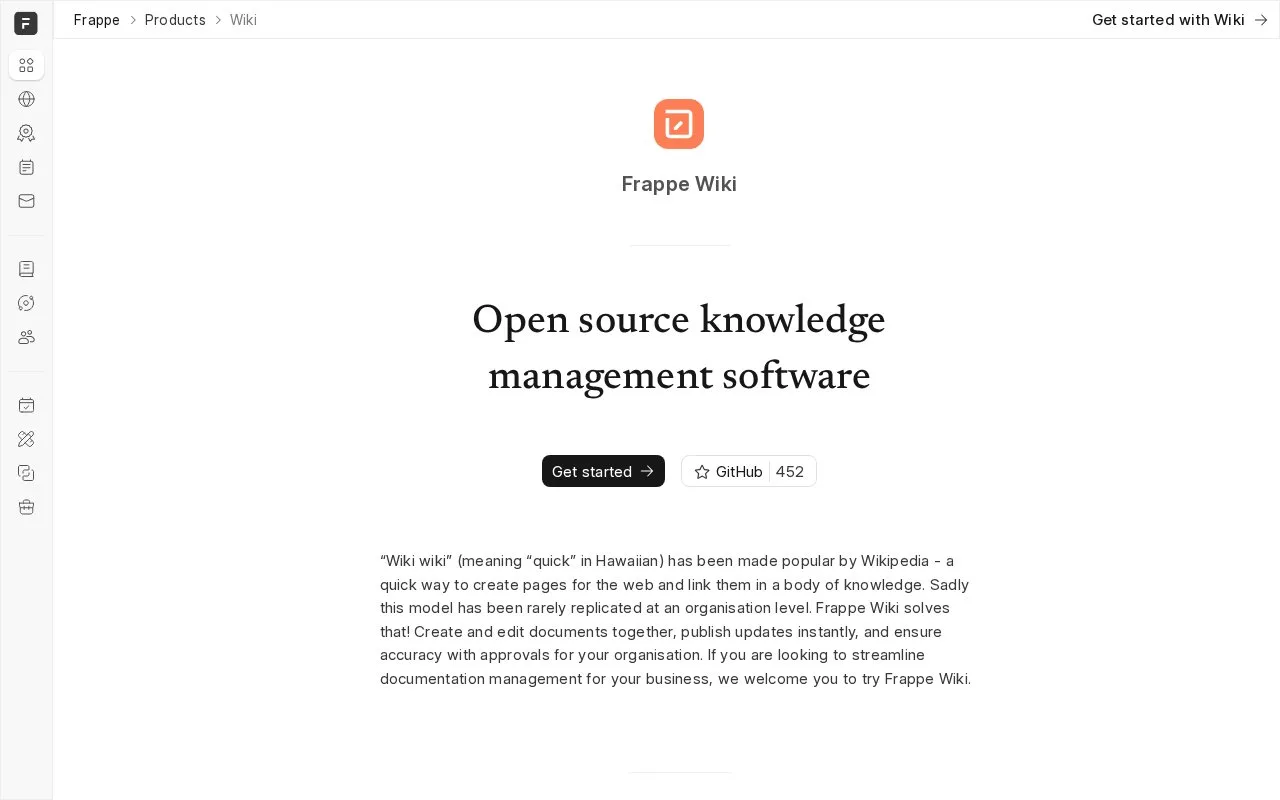The height and width of the screenshot is (800, 1280).
Task: Open the Frappe logo in the sidebar
Action: pos(26,23)
